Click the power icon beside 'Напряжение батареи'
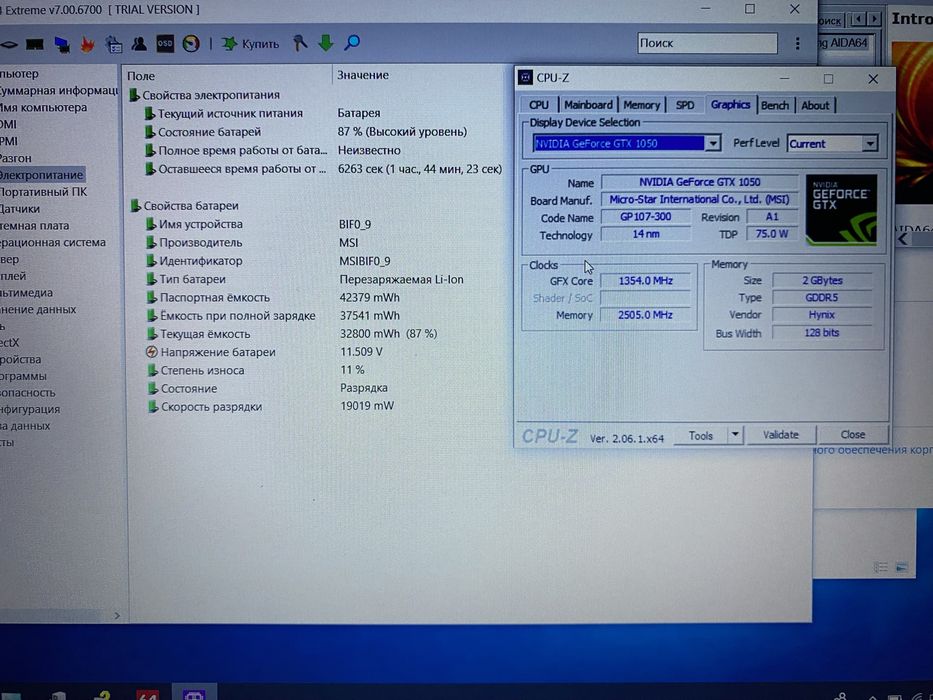933x700 pixels. pyautogui.click(x=152, y=352)
